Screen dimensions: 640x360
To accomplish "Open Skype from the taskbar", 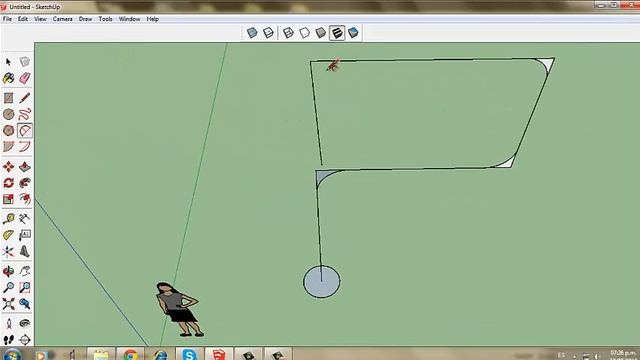I will pos(189,355).
